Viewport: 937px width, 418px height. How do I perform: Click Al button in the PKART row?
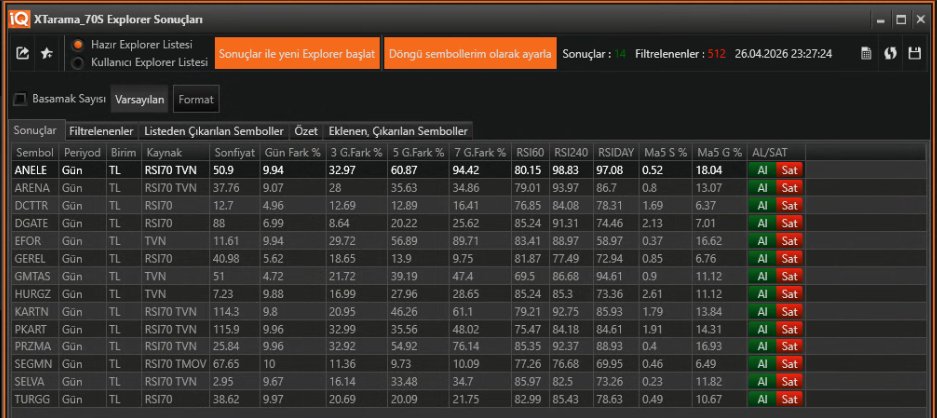[762, 329]
